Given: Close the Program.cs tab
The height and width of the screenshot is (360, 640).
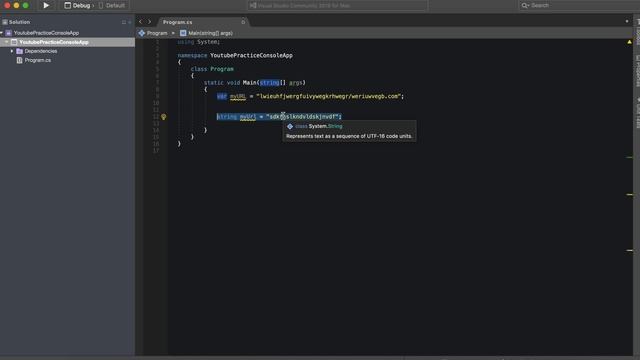Looking at the screenshot, I should click(x=243, y=22).
